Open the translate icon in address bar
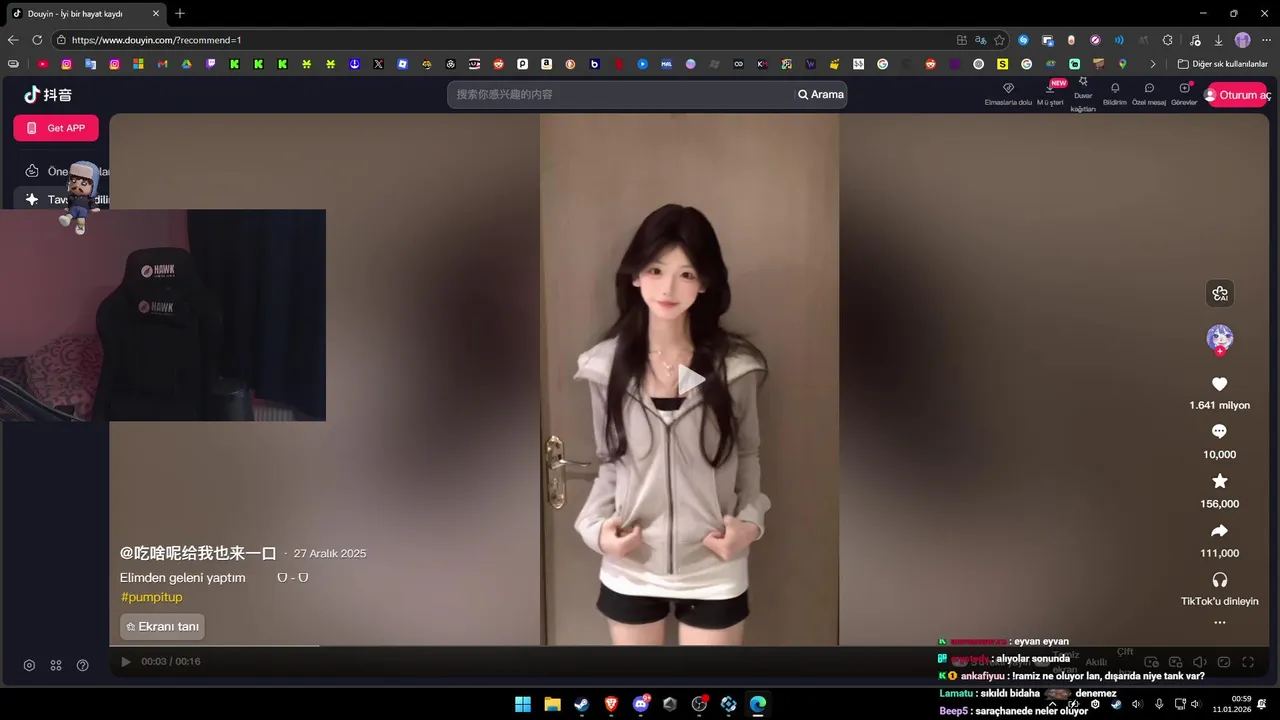The image size is (1280, 720). (x=981, y=40)
